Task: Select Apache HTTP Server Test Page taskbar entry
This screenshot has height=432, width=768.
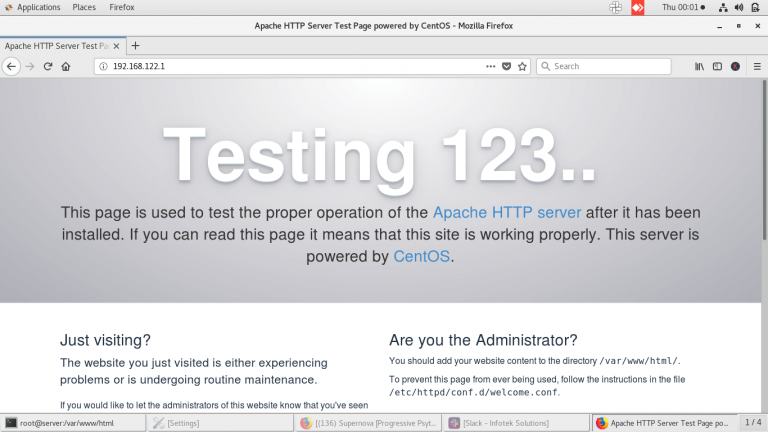Action: pyautogui.click(x=665, y=423)
